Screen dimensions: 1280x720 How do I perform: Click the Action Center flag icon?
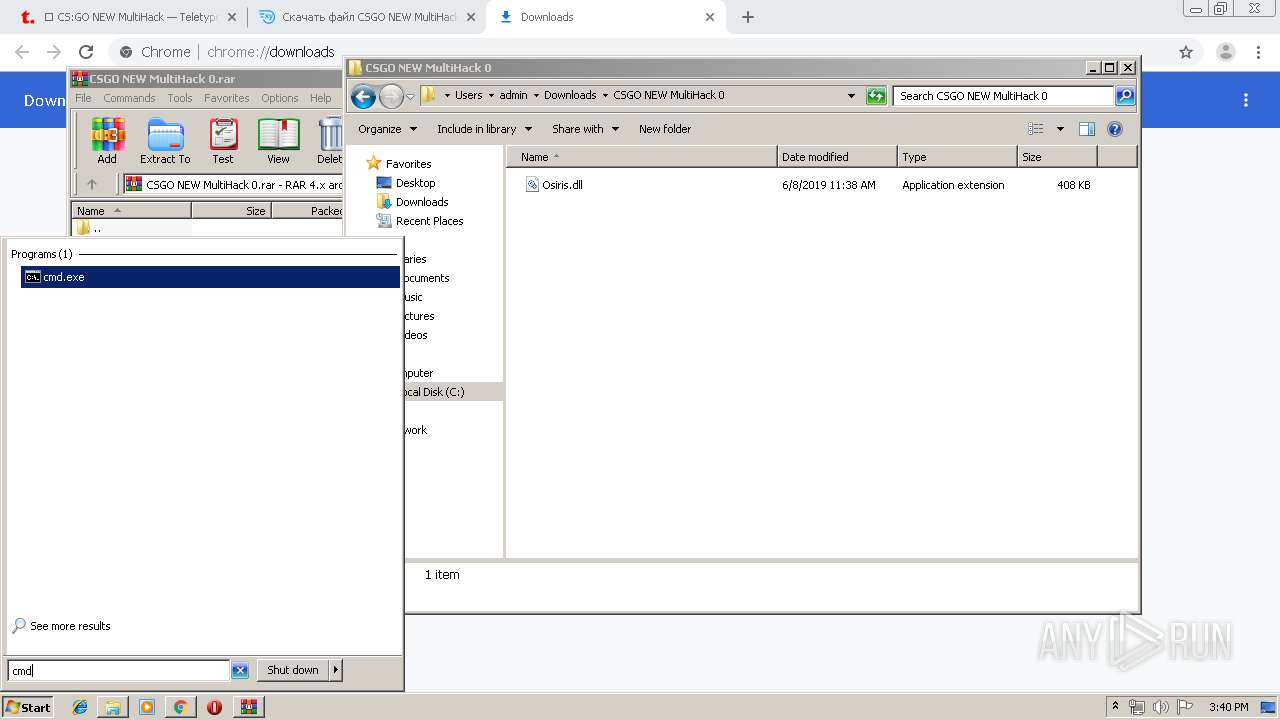tap(1183, 707)
